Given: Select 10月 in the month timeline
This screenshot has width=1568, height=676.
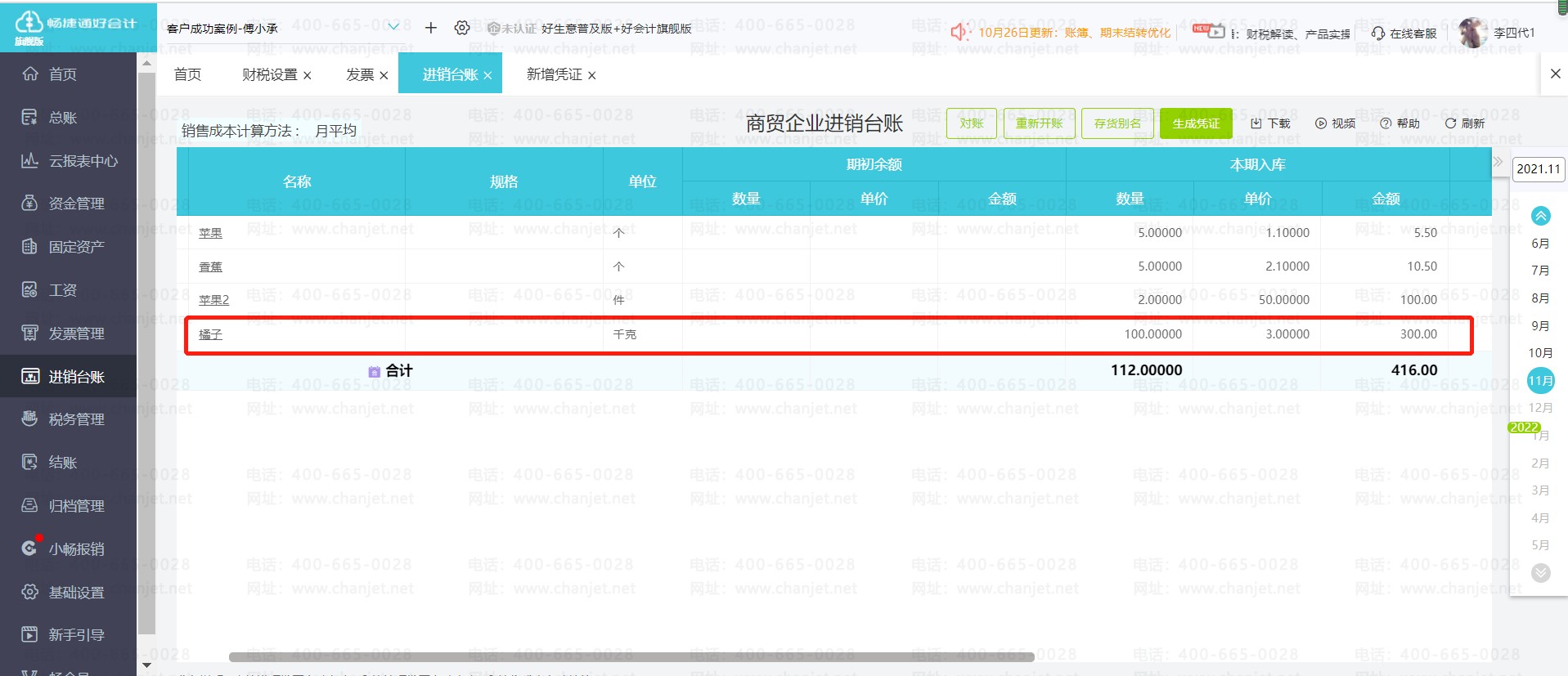Looking at the screenshot, I should tap(1540, 353).
